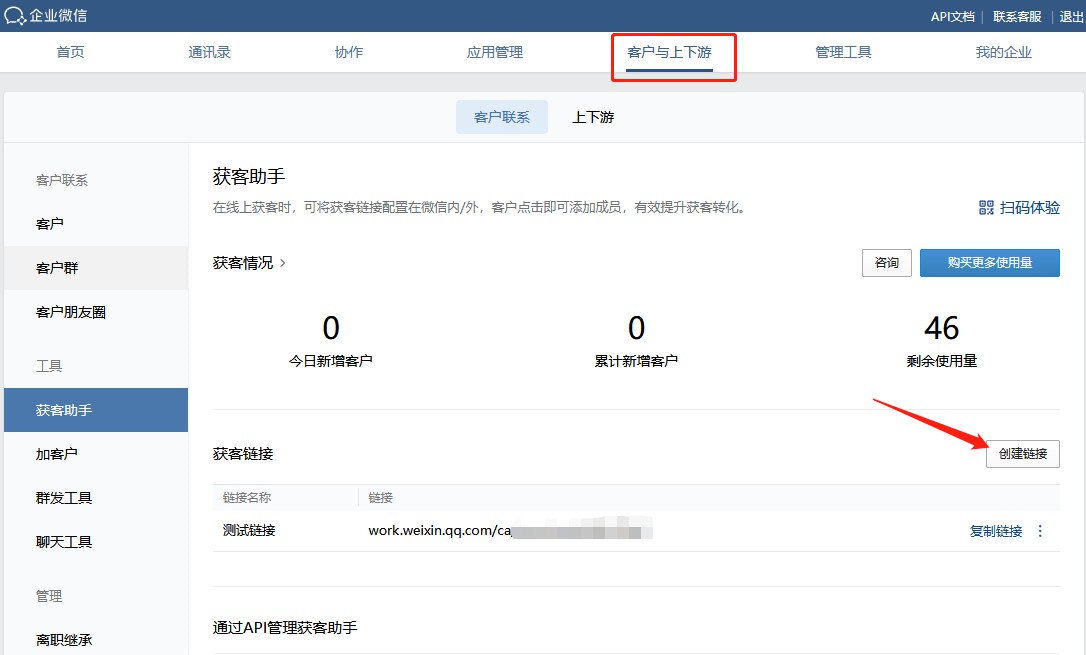Open 应用管理 in the top navigation
1086x655 pixels.
point(495,52)
